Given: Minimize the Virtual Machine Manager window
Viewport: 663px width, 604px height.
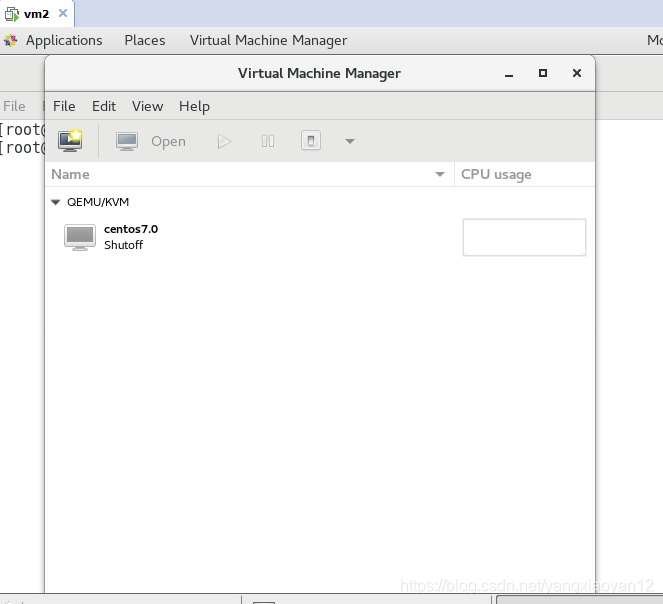Looking at the screenshot, I should click(x=509, y=74).
